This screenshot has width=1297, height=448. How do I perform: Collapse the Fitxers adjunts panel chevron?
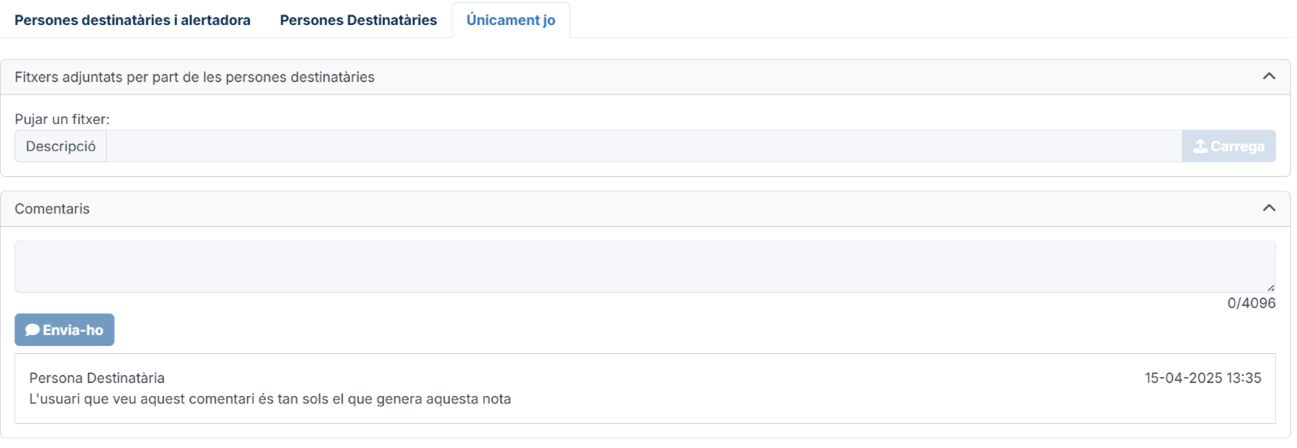pos(1269,76)
